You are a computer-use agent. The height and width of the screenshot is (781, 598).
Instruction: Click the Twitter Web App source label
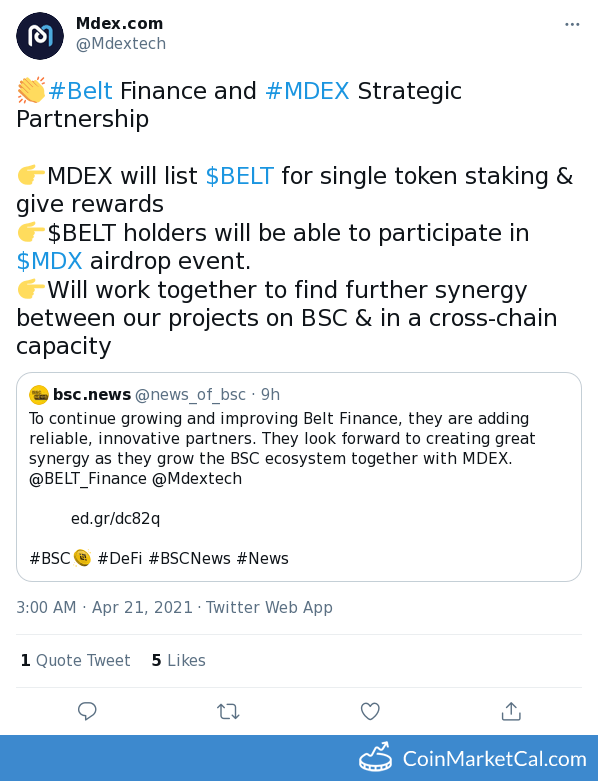point(269,608)
